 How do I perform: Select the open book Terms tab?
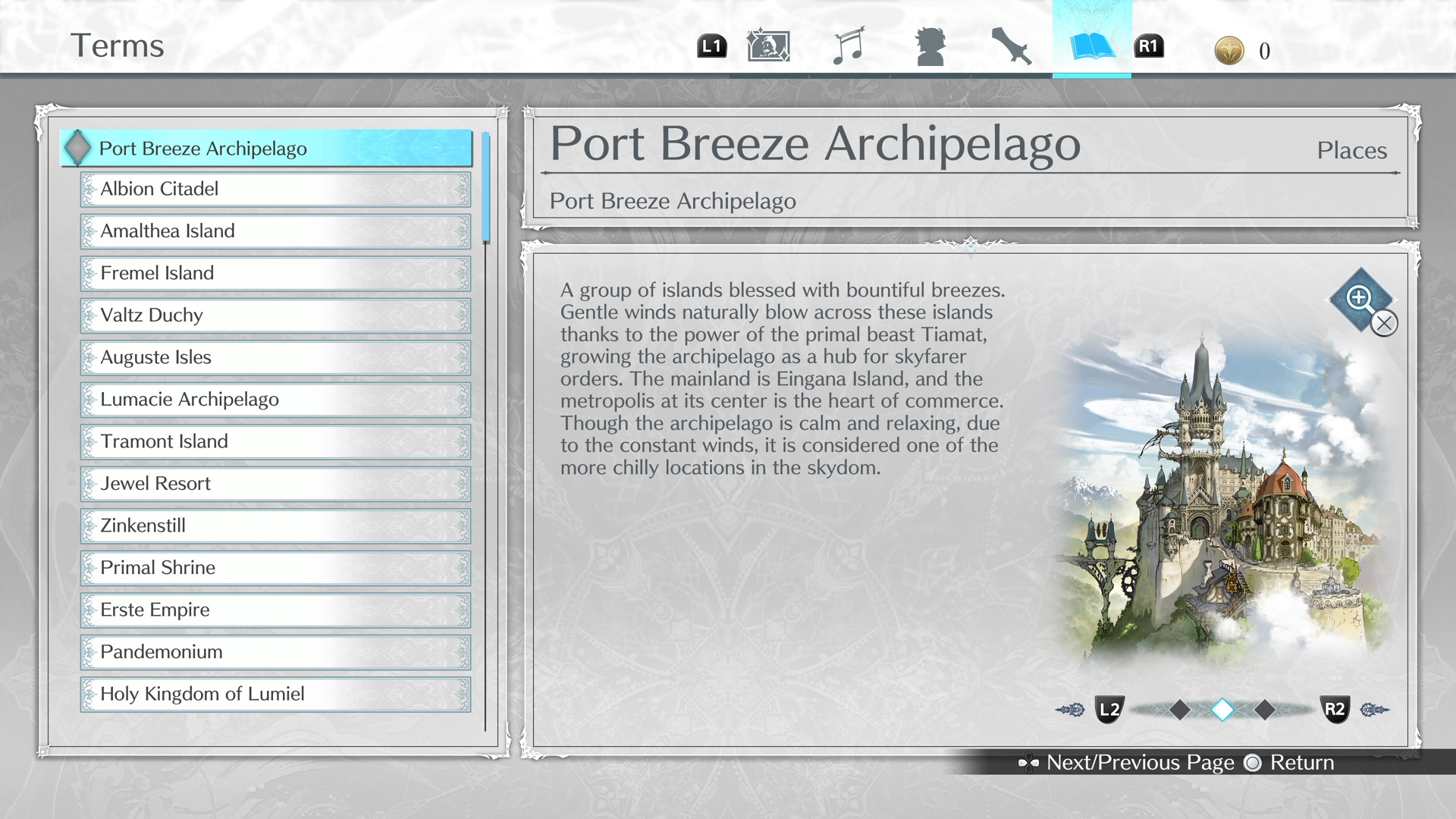[1091, 46]
